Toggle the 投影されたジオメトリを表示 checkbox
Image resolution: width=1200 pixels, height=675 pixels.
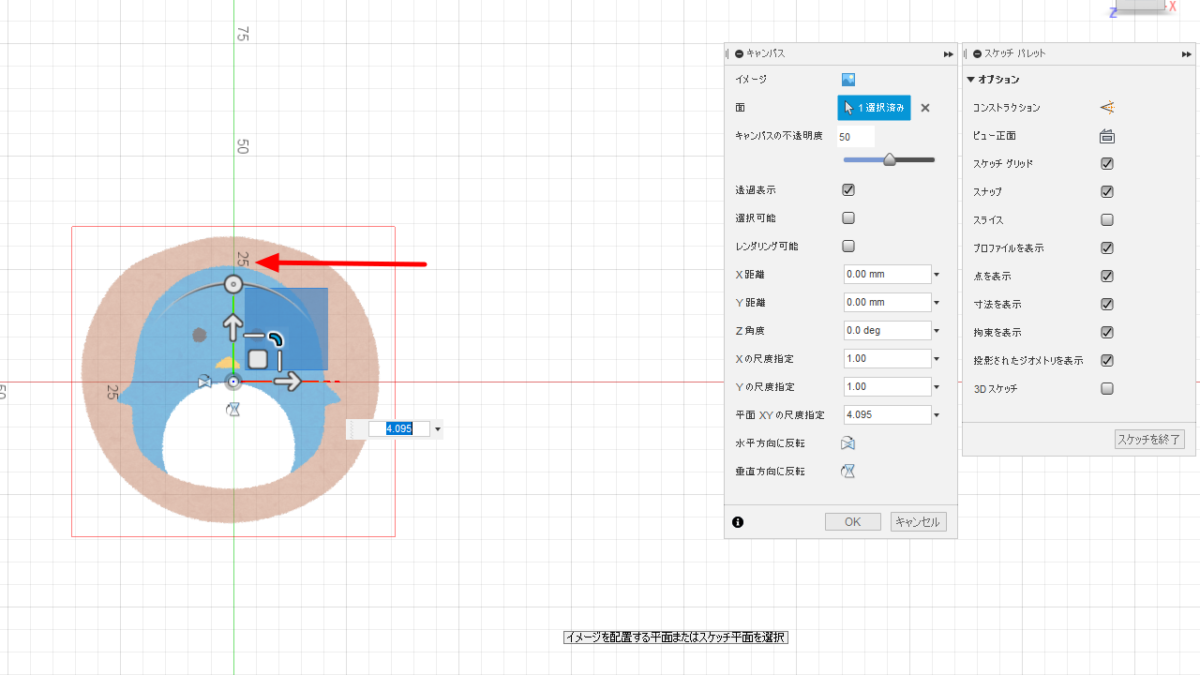(1107, 360)
